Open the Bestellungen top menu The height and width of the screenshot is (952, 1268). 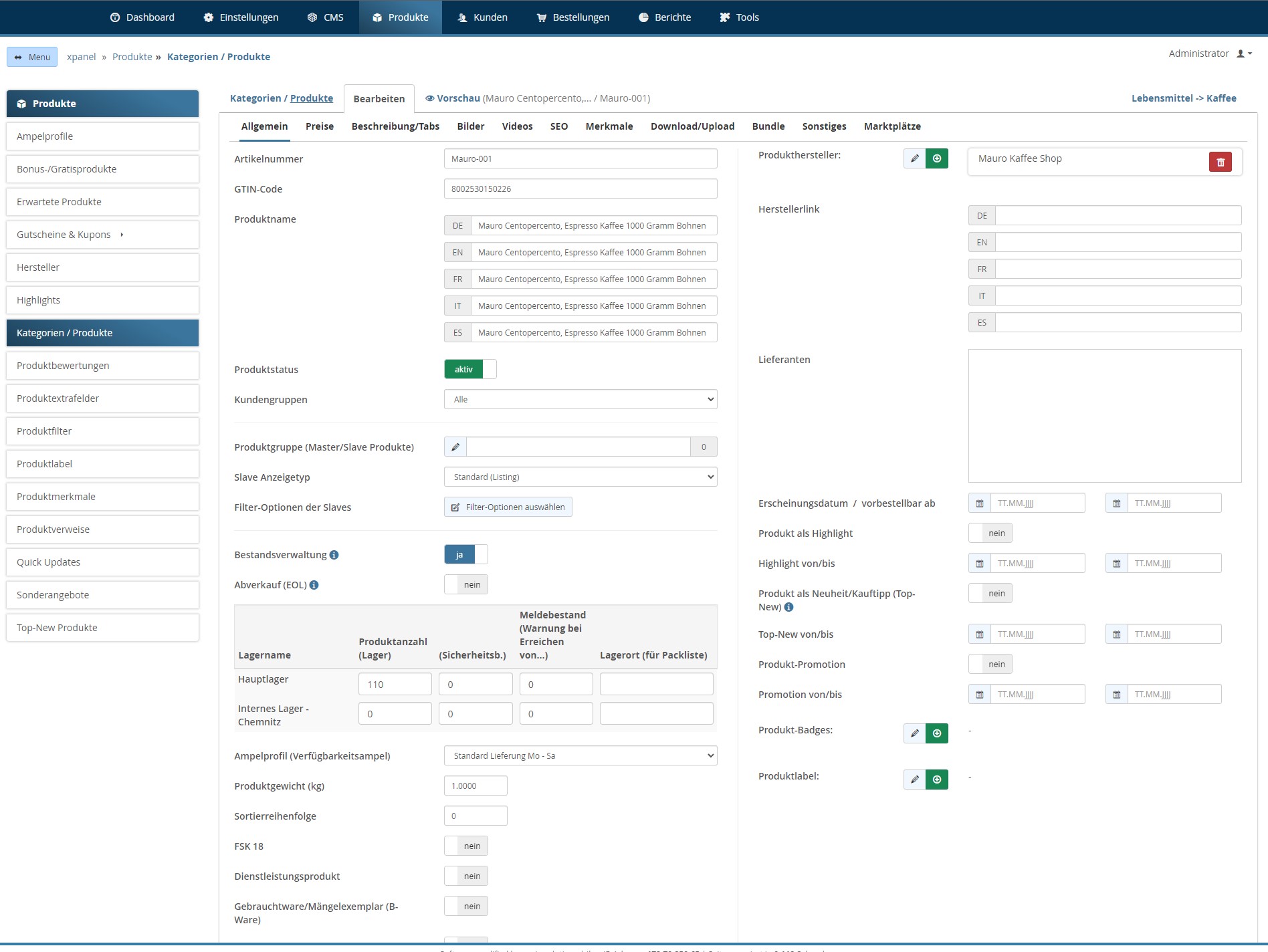tap(573, 17)
